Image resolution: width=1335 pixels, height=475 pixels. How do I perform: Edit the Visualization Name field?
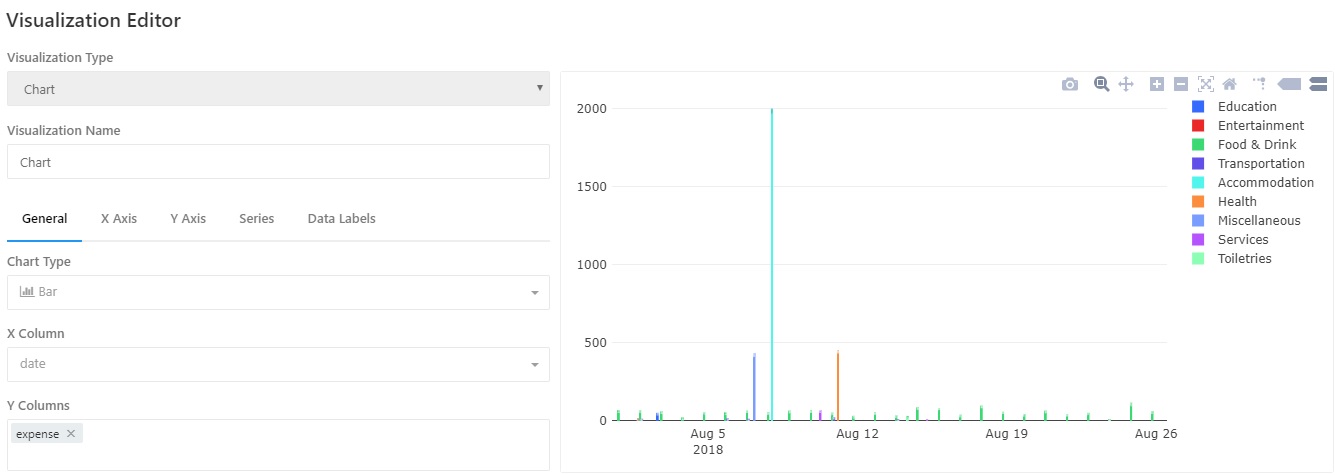(x=278, y=162)
